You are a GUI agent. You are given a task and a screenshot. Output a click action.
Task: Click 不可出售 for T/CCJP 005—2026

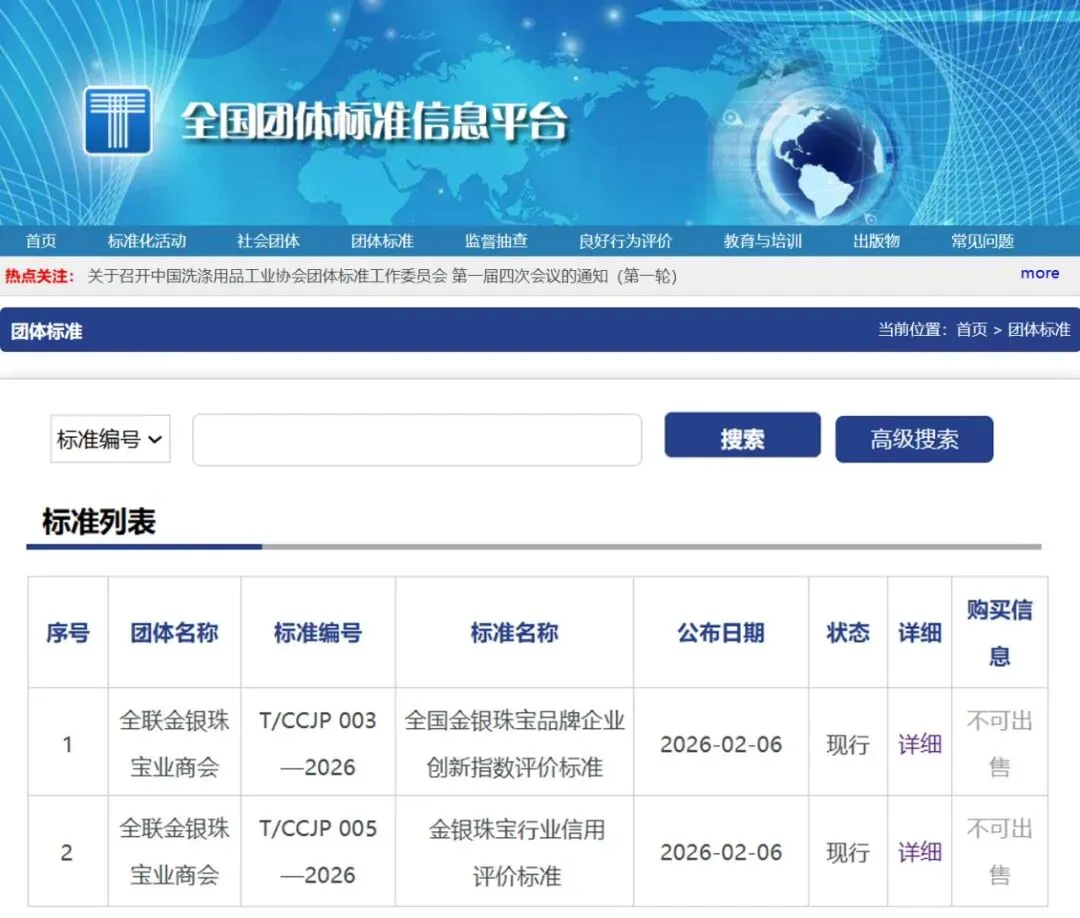999,852
